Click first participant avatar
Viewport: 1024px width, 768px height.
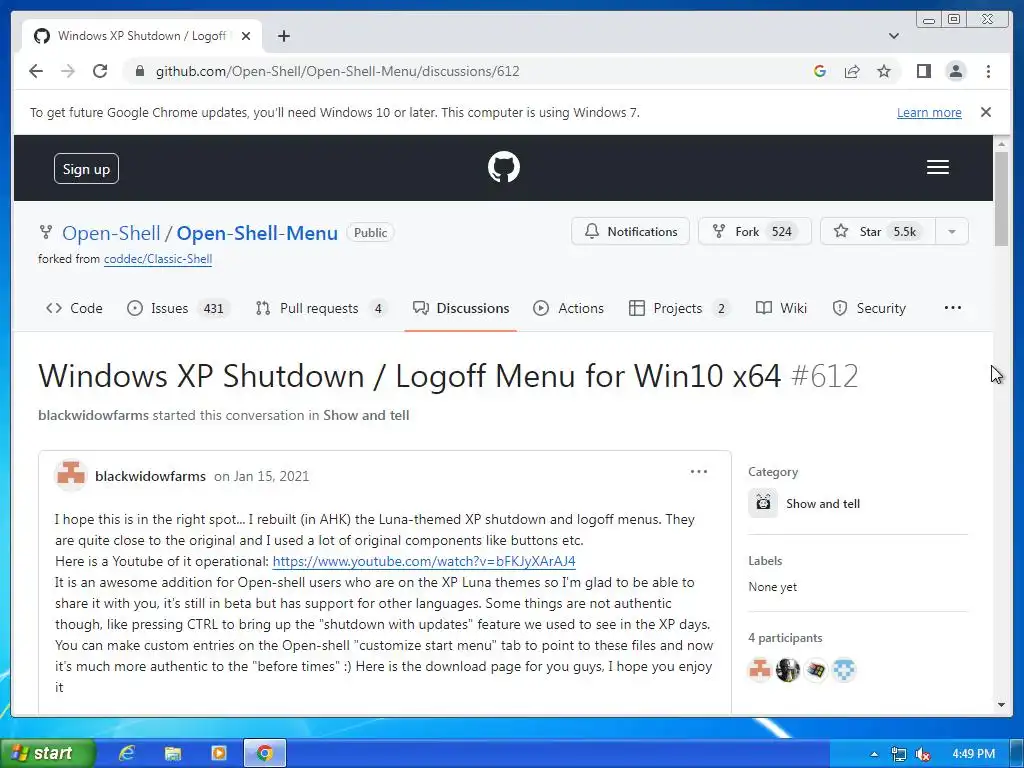point(760,669)
